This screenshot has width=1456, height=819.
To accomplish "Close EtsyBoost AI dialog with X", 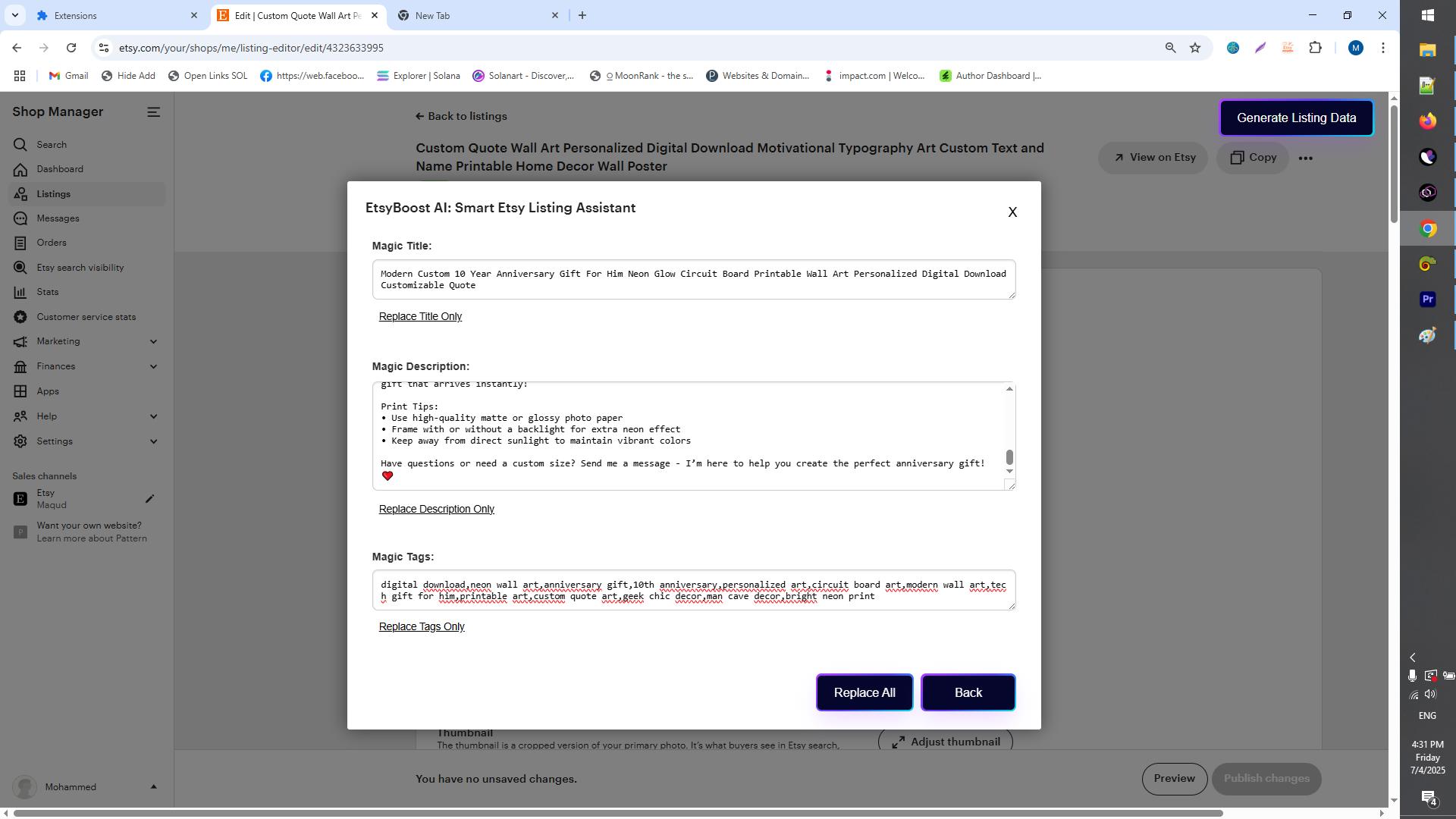I will pos(1012,212).
